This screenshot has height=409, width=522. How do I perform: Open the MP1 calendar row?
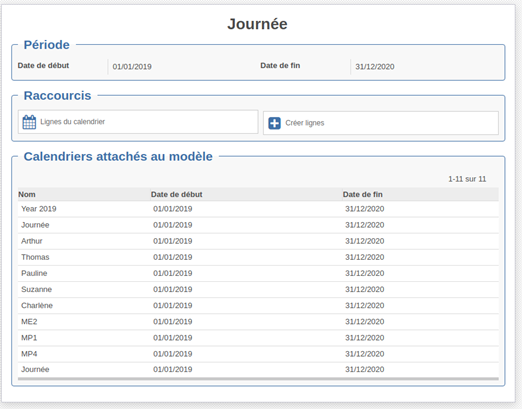pos(258,338)
